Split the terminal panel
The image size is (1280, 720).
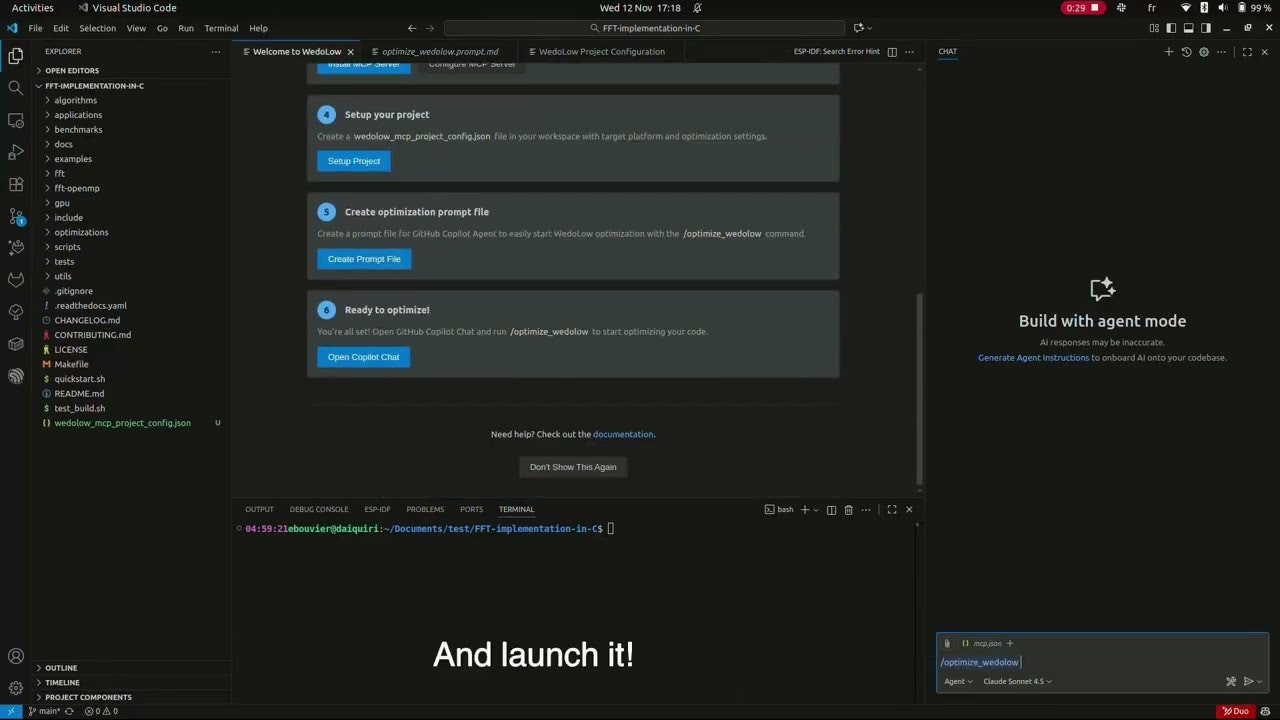(x=831, y=510)
